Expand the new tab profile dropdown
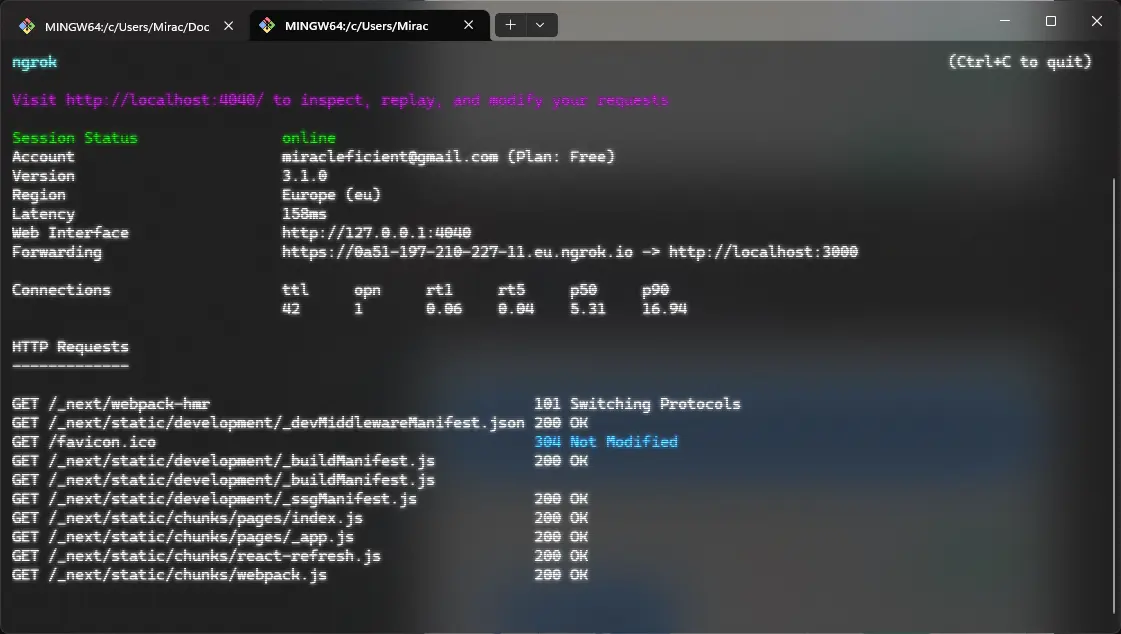The width and height of the screenshot is (1121, 634). tap(540, 25)
